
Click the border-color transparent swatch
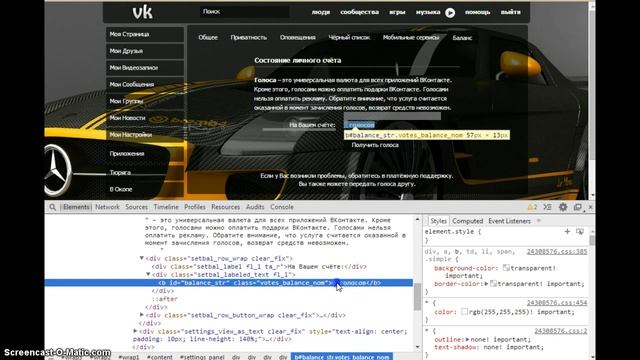493,283
